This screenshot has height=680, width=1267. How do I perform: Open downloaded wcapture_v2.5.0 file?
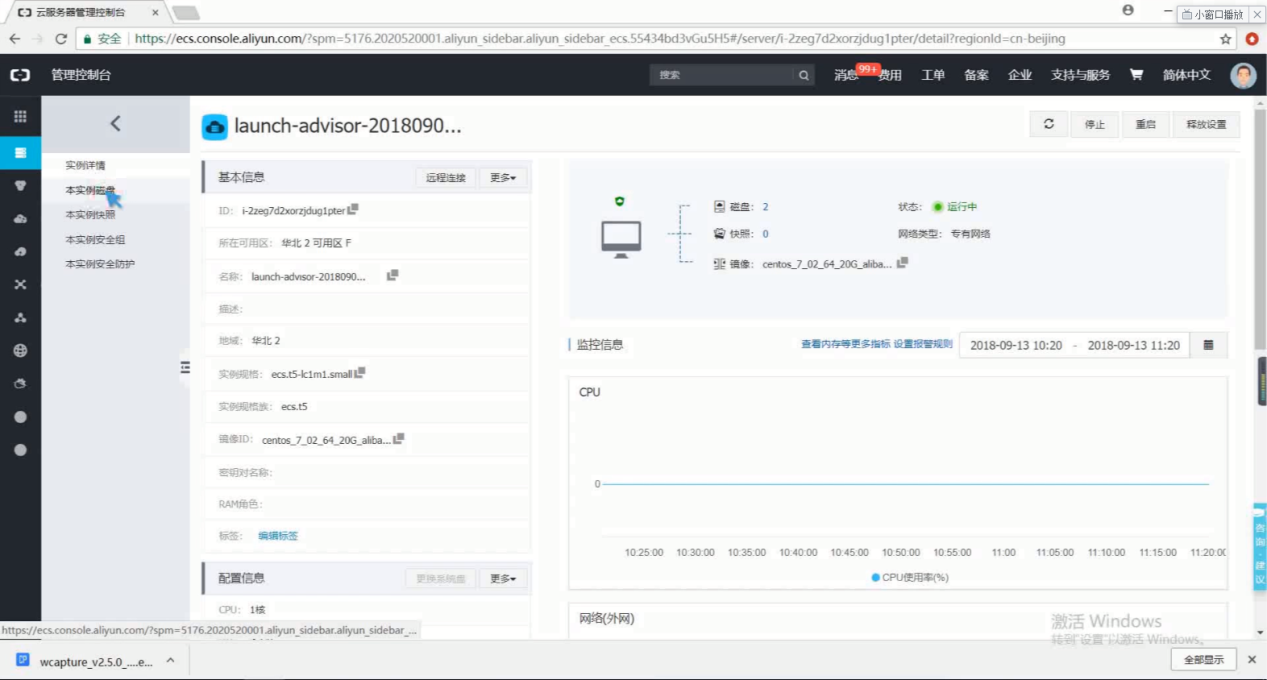(x=85, y=661)
